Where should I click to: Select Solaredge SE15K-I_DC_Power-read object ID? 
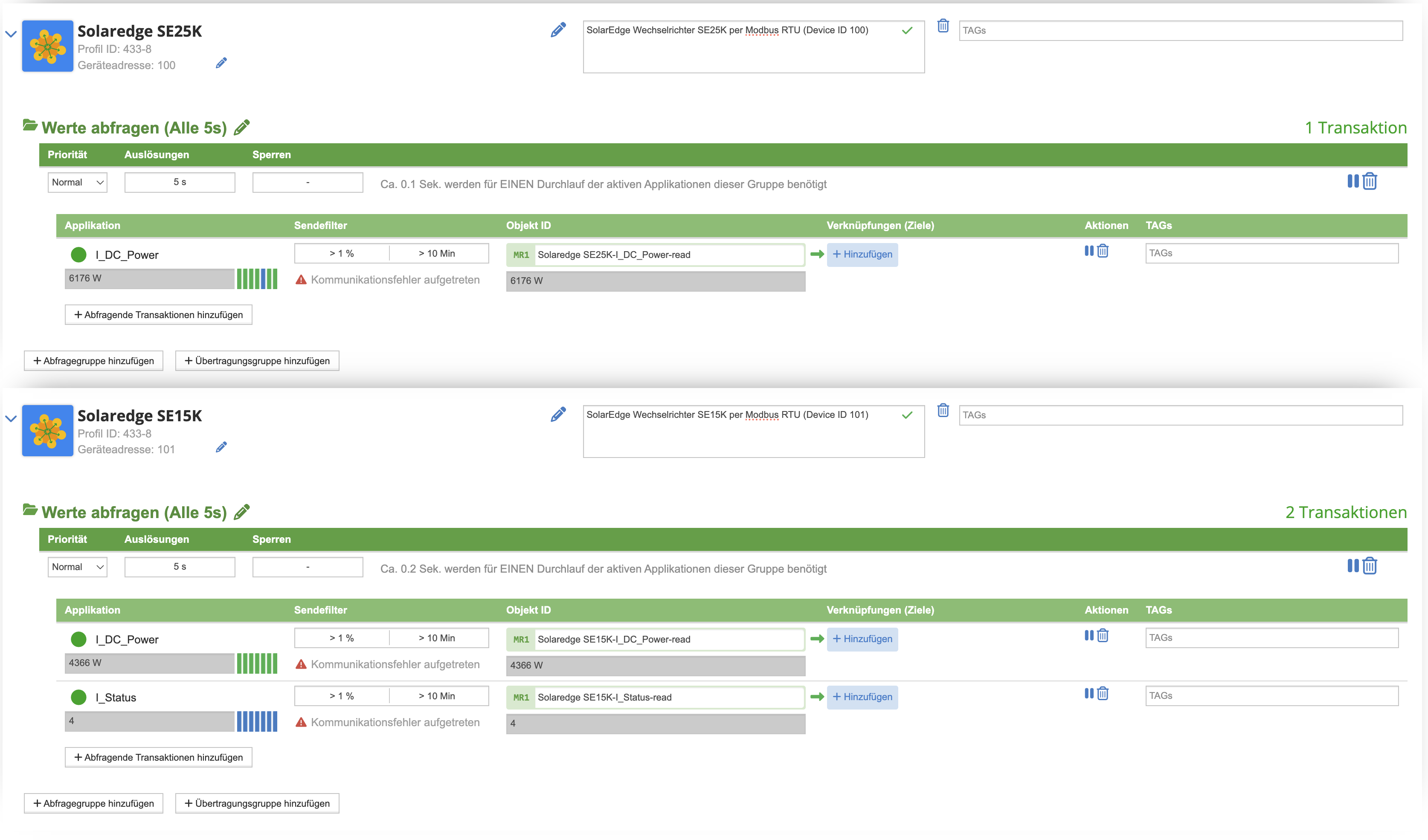pos(656,640)
